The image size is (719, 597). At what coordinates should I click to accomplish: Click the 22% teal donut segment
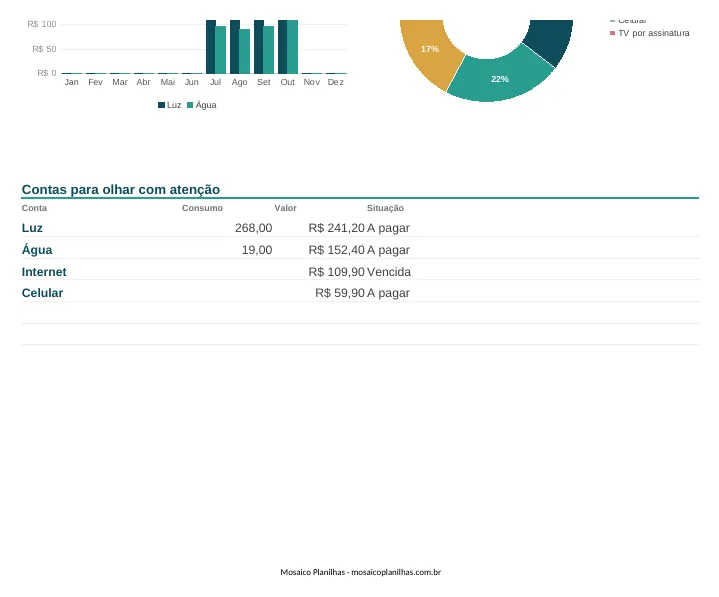(500, 77)
